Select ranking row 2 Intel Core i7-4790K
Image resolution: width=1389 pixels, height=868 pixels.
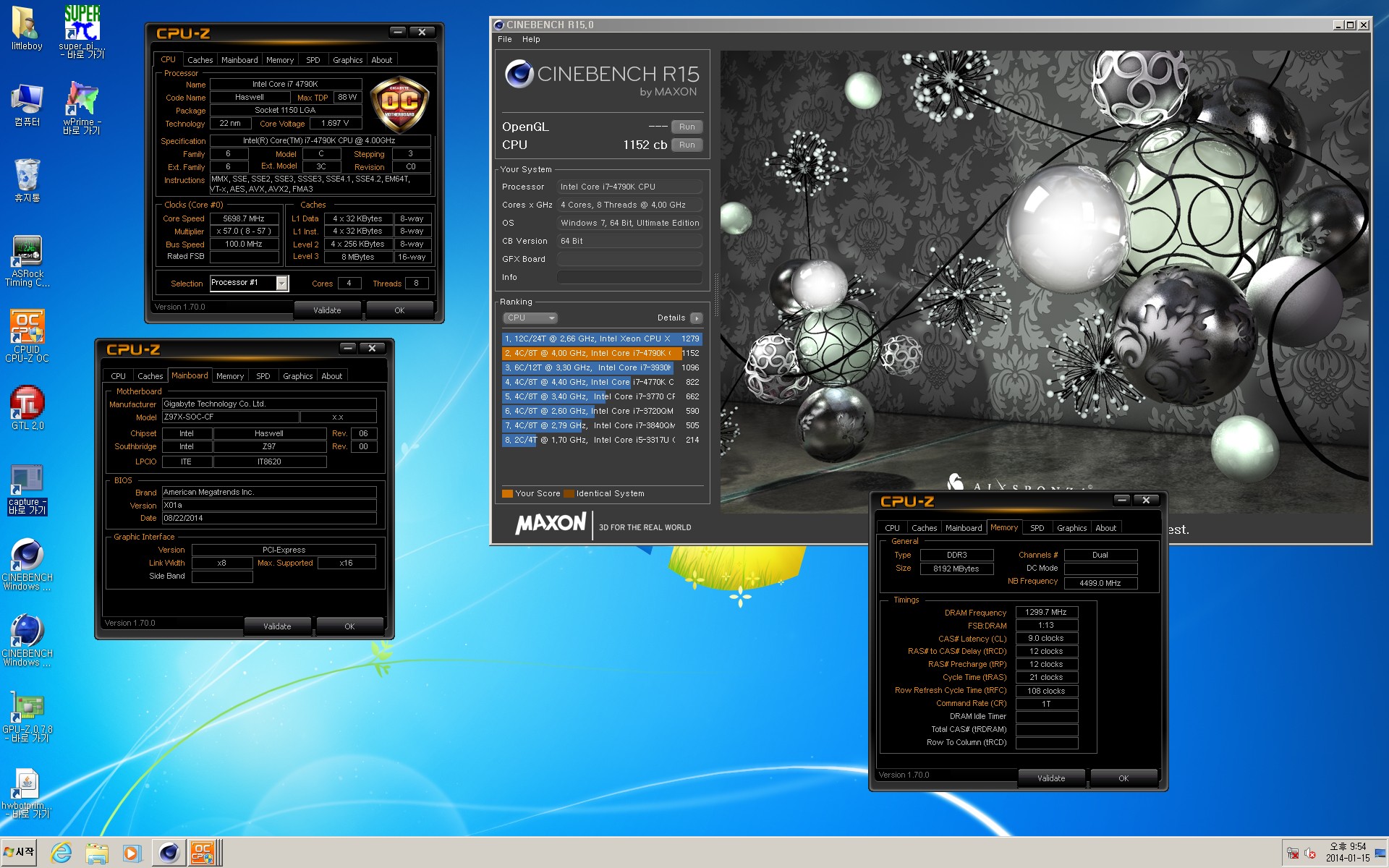602,353
